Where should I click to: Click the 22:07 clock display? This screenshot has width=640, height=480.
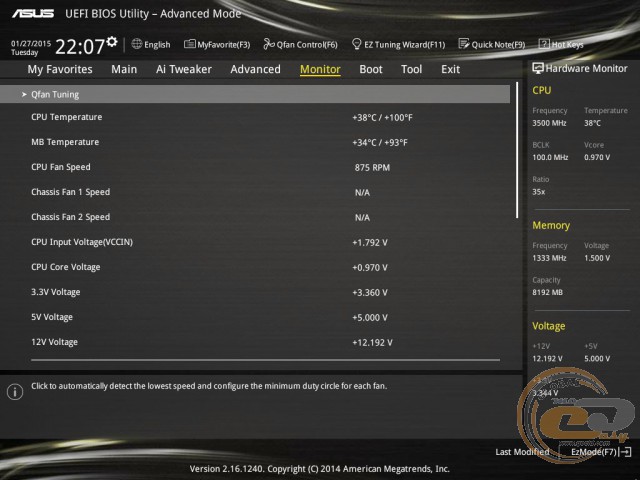(x=80, y=47)
